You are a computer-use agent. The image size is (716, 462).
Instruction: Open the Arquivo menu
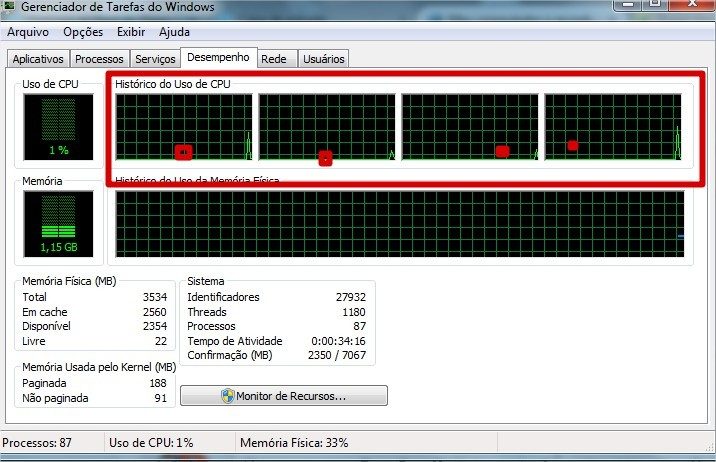28,32
